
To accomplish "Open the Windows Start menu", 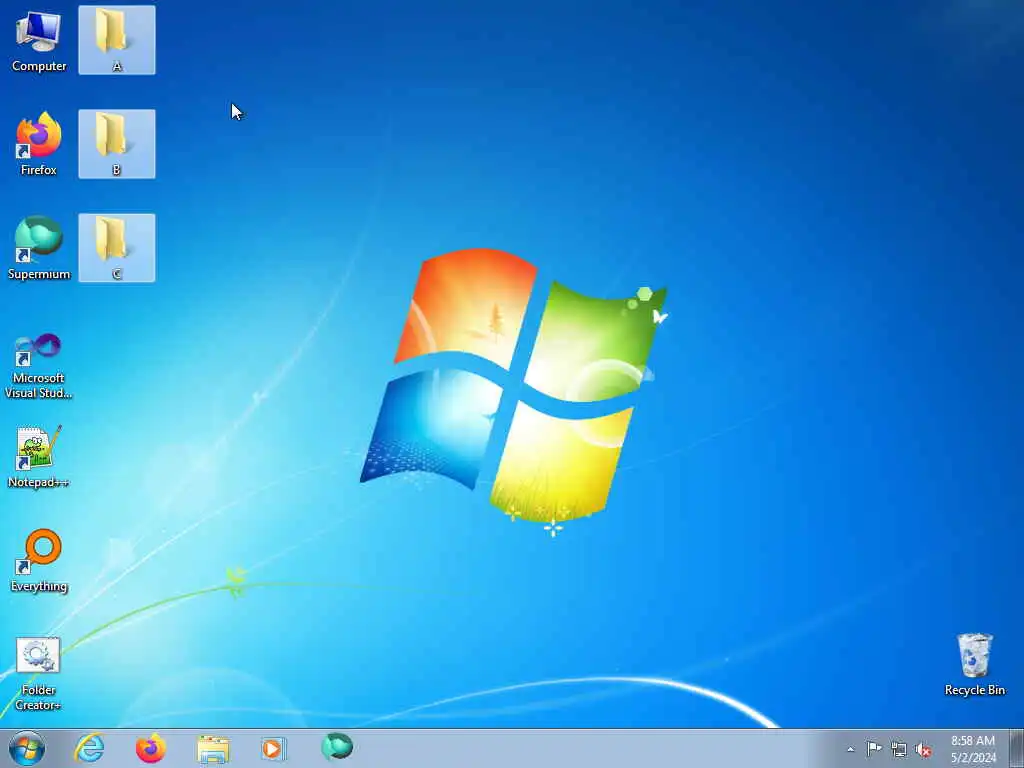I will click(27, 748).
